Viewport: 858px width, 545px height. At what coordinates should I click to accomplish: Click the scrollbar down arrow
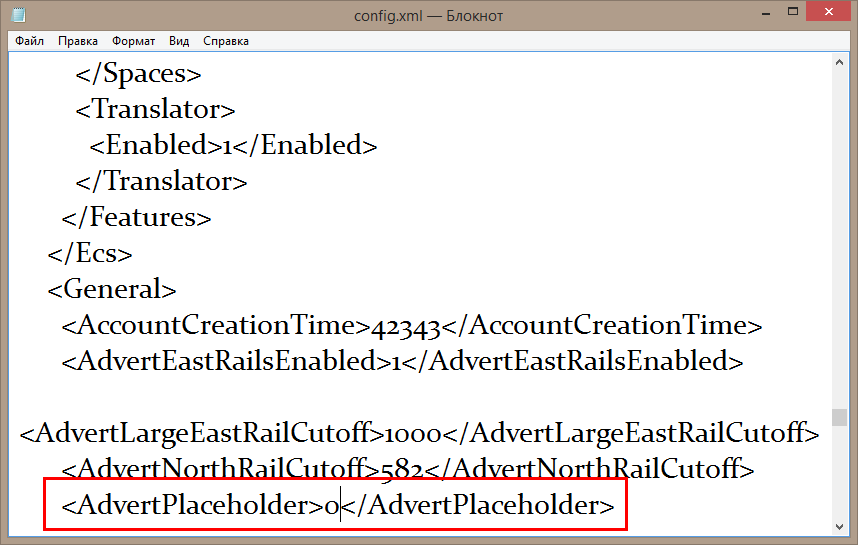[839, 527]
